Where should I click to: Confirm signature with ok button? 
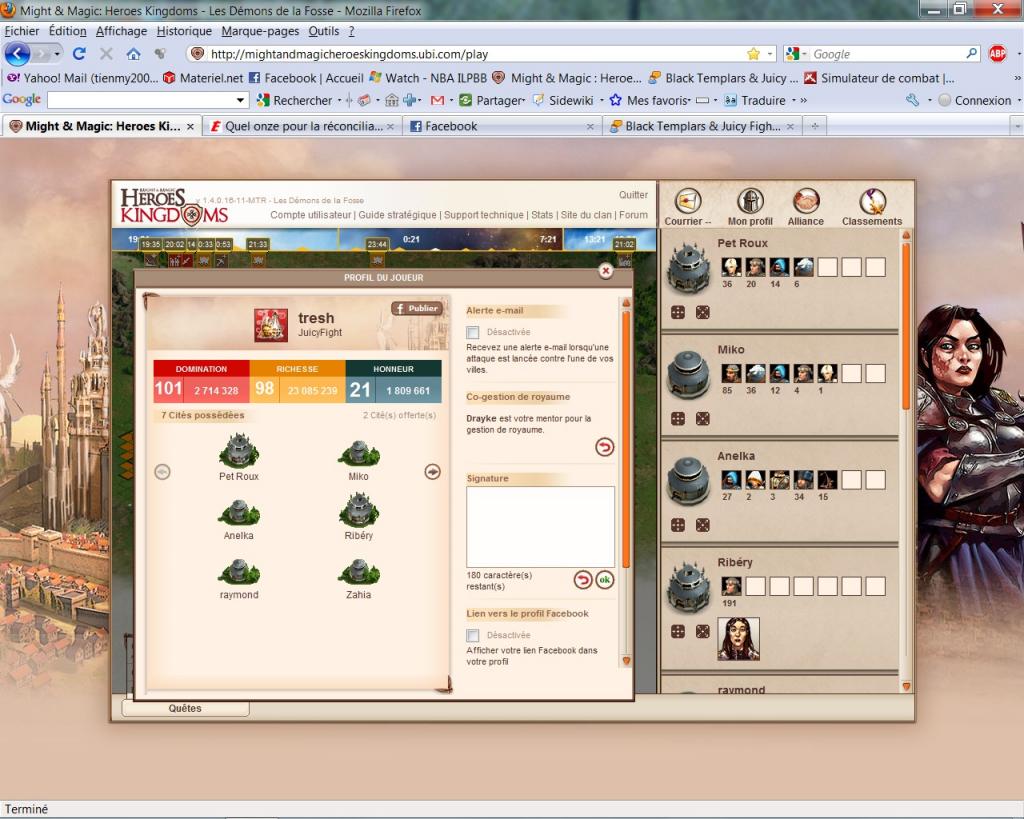(x=605, y=579)
